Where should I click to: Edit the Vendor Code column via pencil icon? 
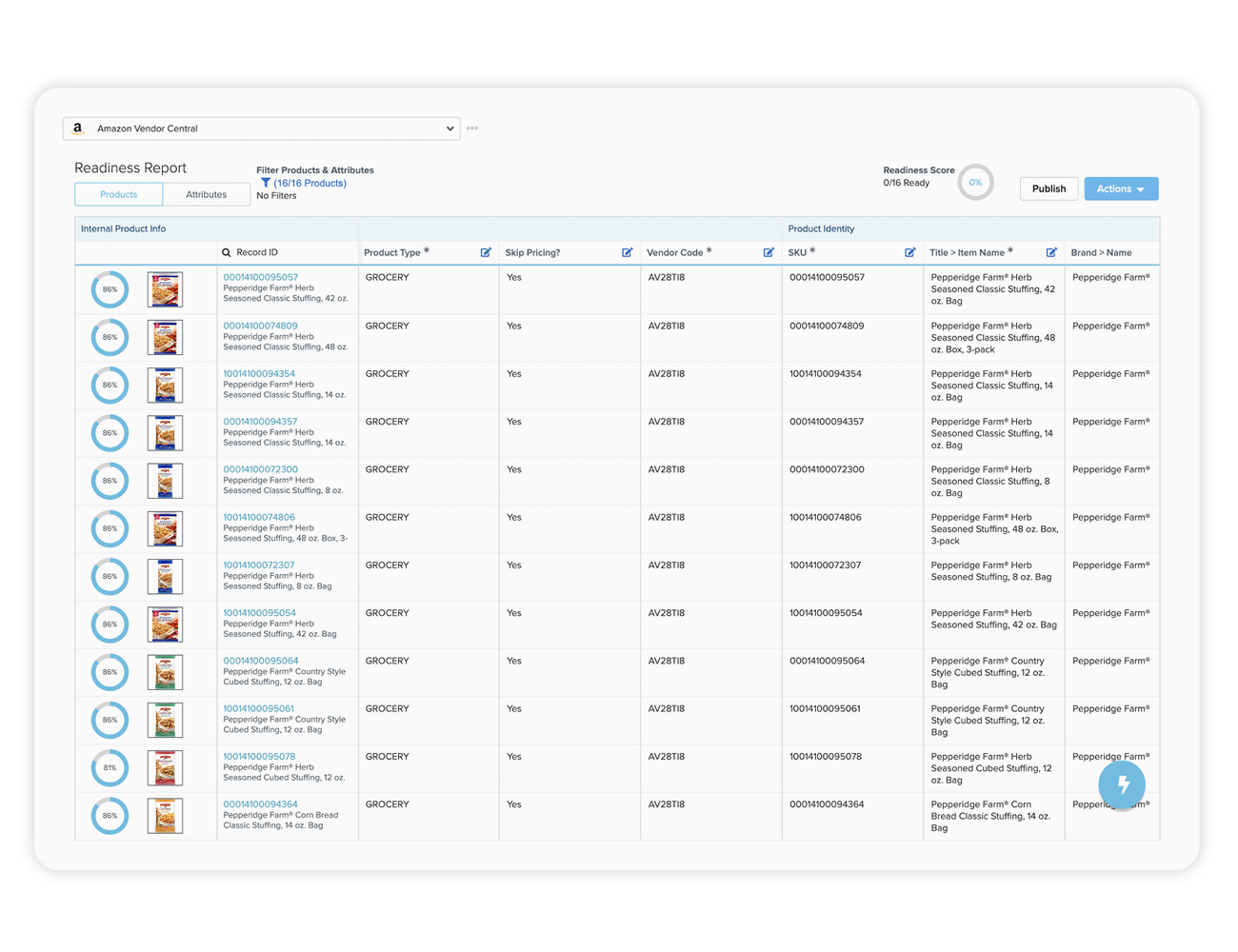point(769,253)
